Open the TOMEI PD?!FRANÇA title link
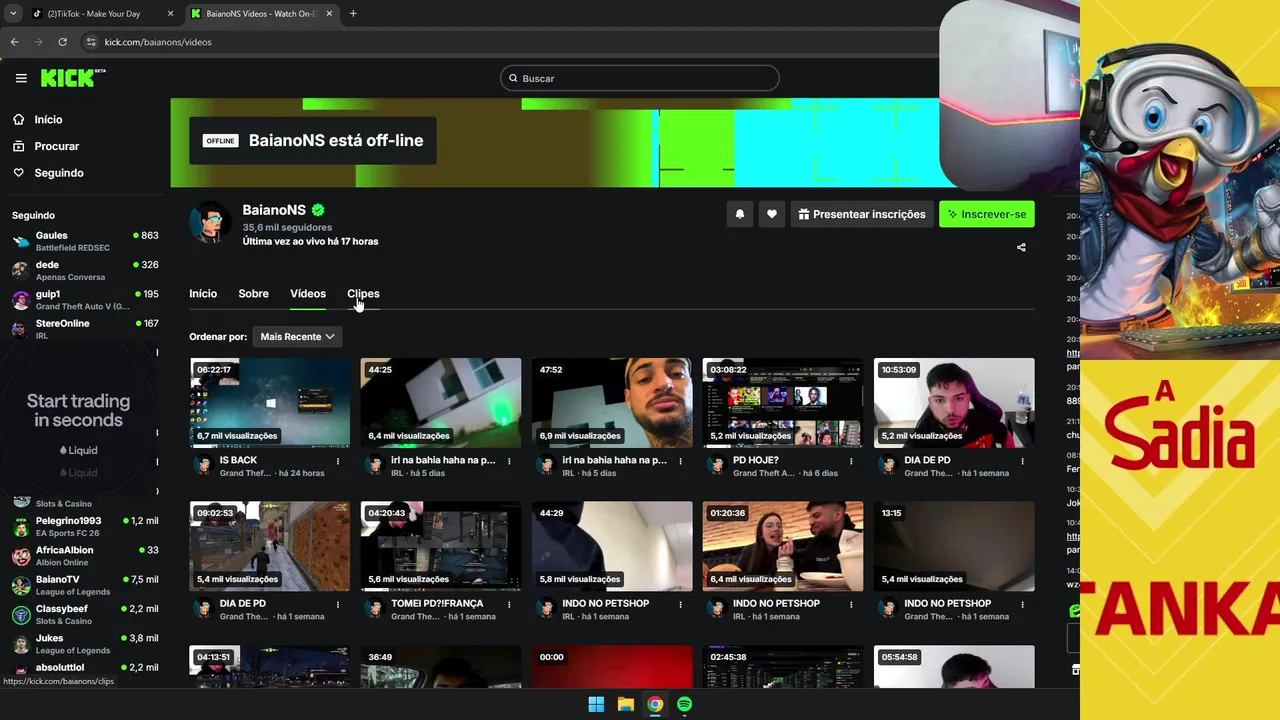The width and height of the screenshot is (1280, 720). pos(437,604)
